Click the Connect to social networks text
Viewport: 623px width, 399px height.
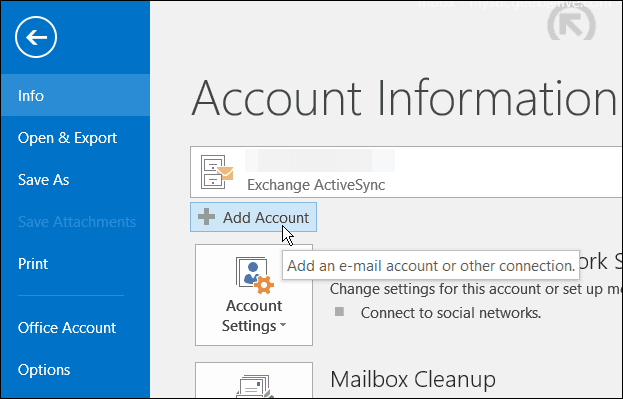(451, 313)
